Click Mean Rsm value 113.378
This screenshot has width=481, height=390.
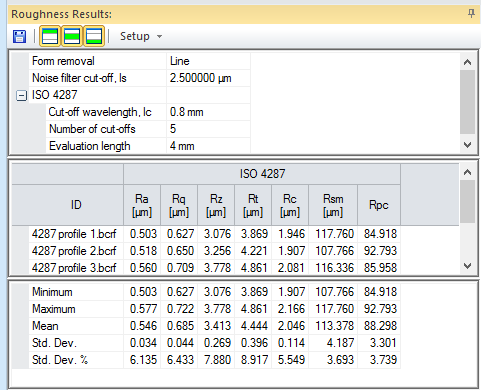pyautogui.click(x=334, y=326)
